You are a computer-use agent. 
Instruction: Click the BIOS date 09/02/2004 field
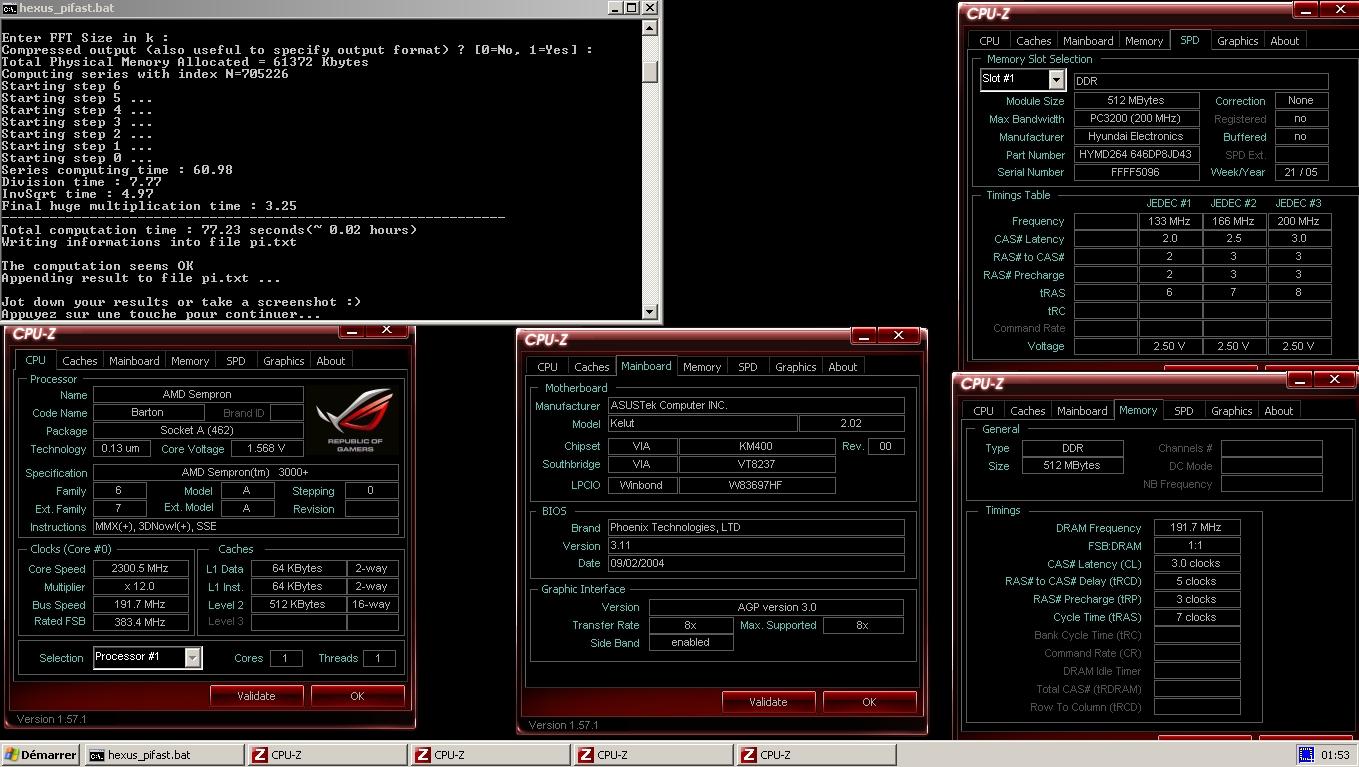[755, 564]
